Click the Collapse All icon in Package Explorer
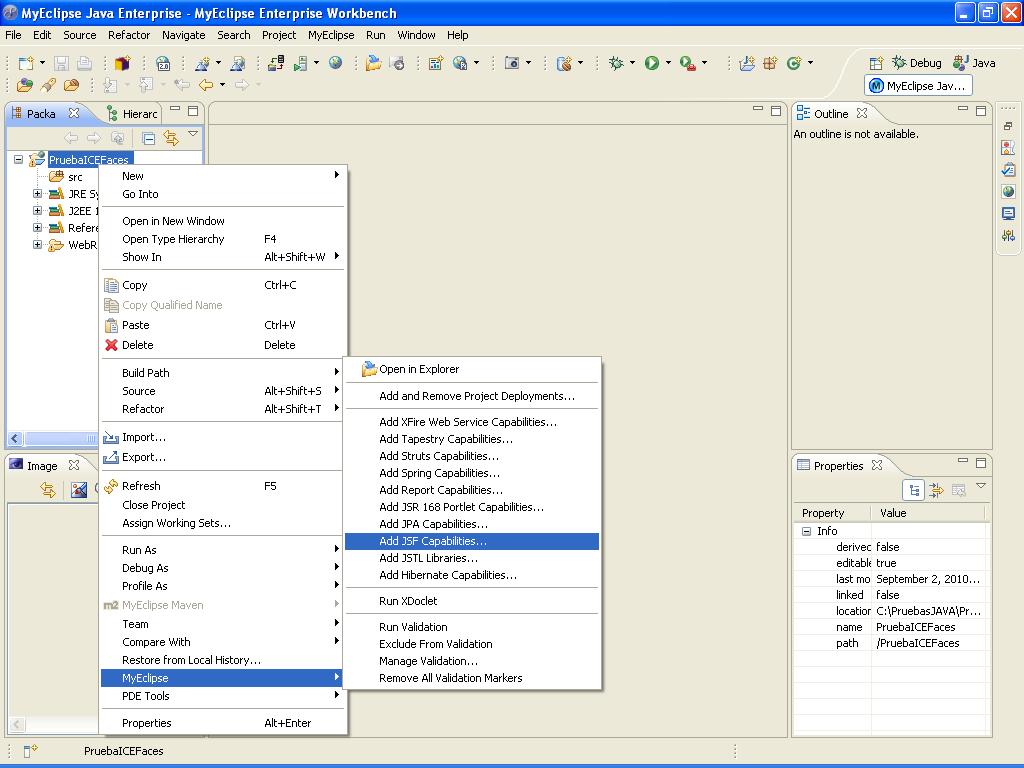Screen dimensions: 1024x768 pyautogui.click(x=149, y=138)
